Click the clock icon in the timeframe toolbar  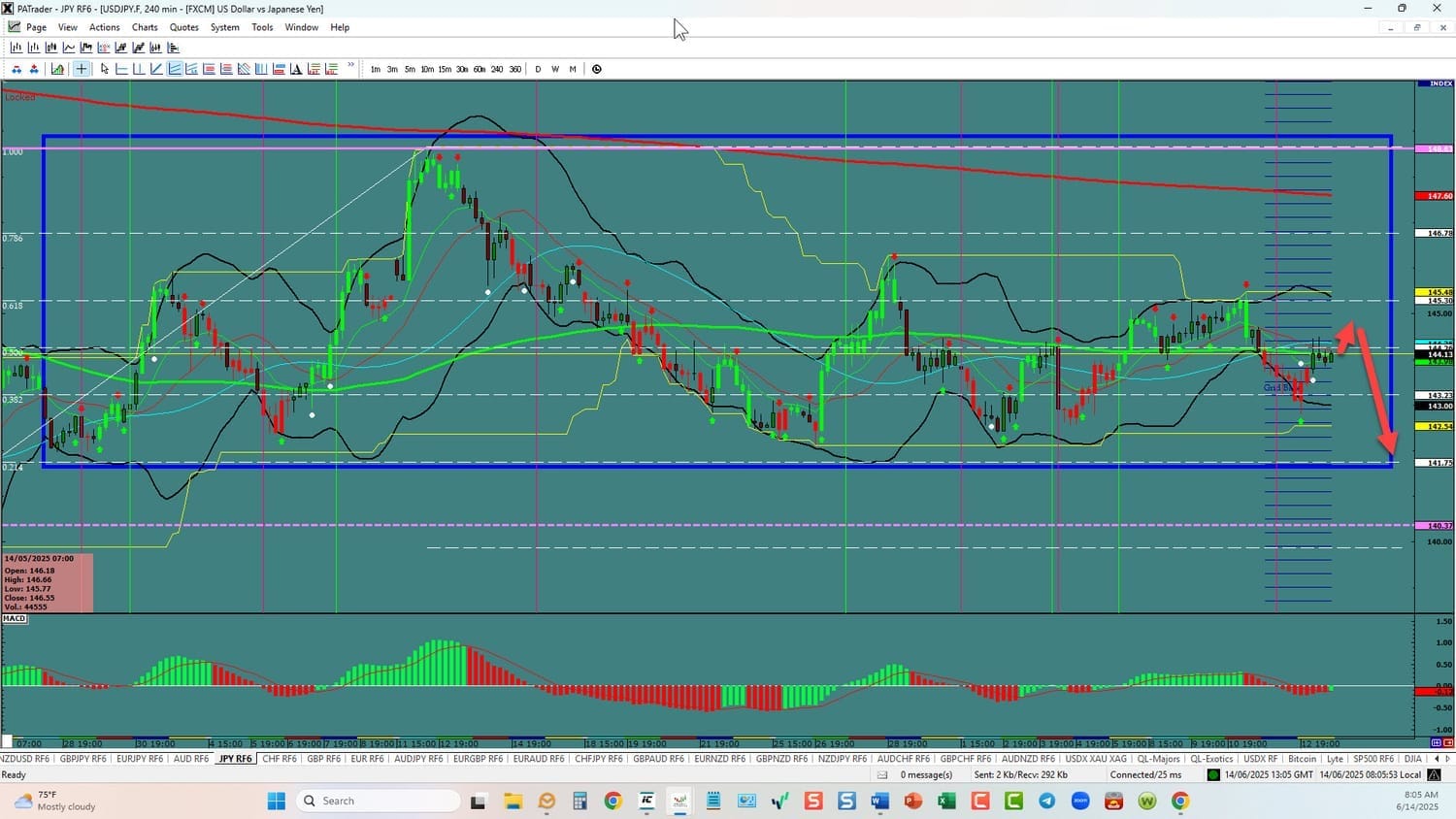tap(597, 69)
